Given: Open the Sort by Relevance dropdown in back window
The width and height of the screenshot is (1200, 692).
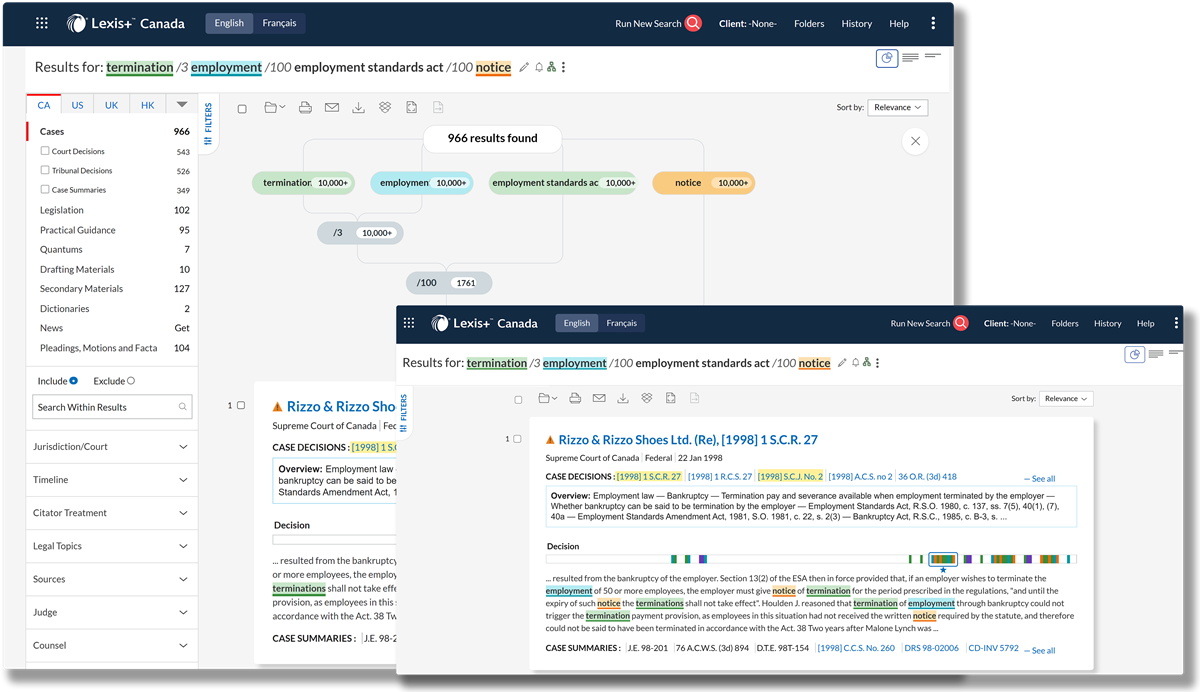Looking at the screenshot, I should (x=898, y=107).
